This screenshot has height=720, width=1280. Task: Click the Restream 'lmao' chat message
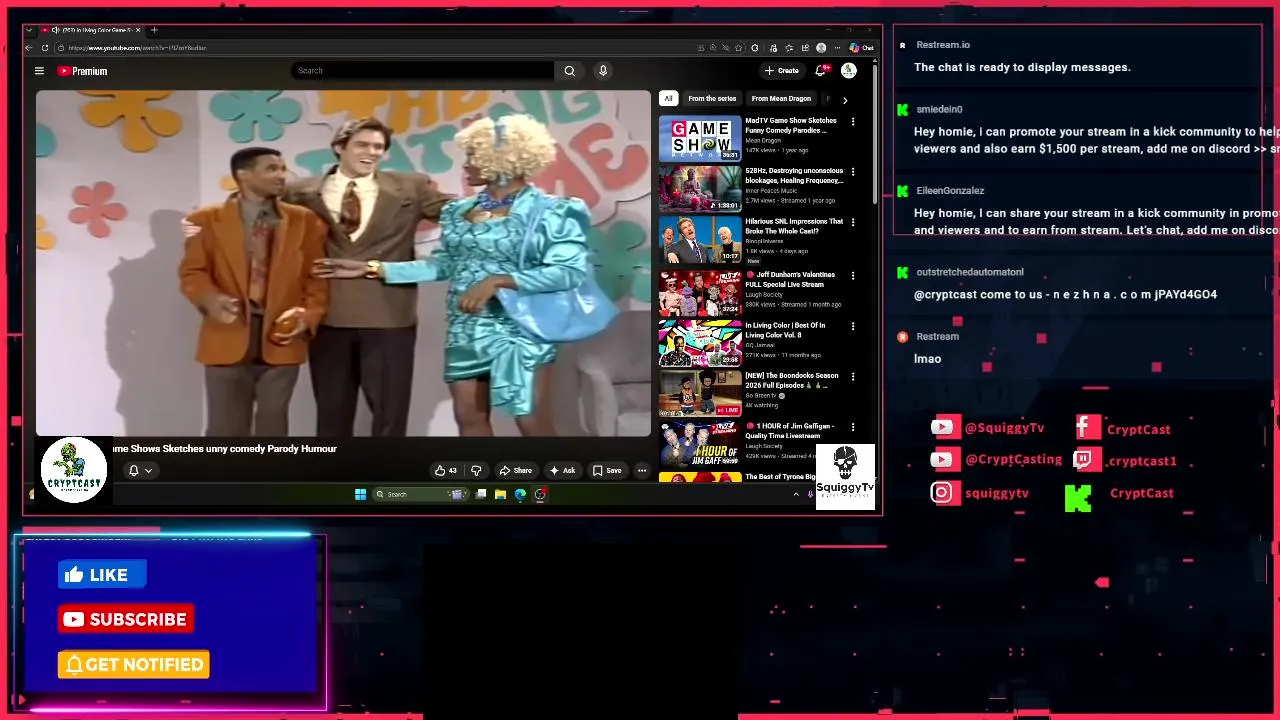(927, 359)
